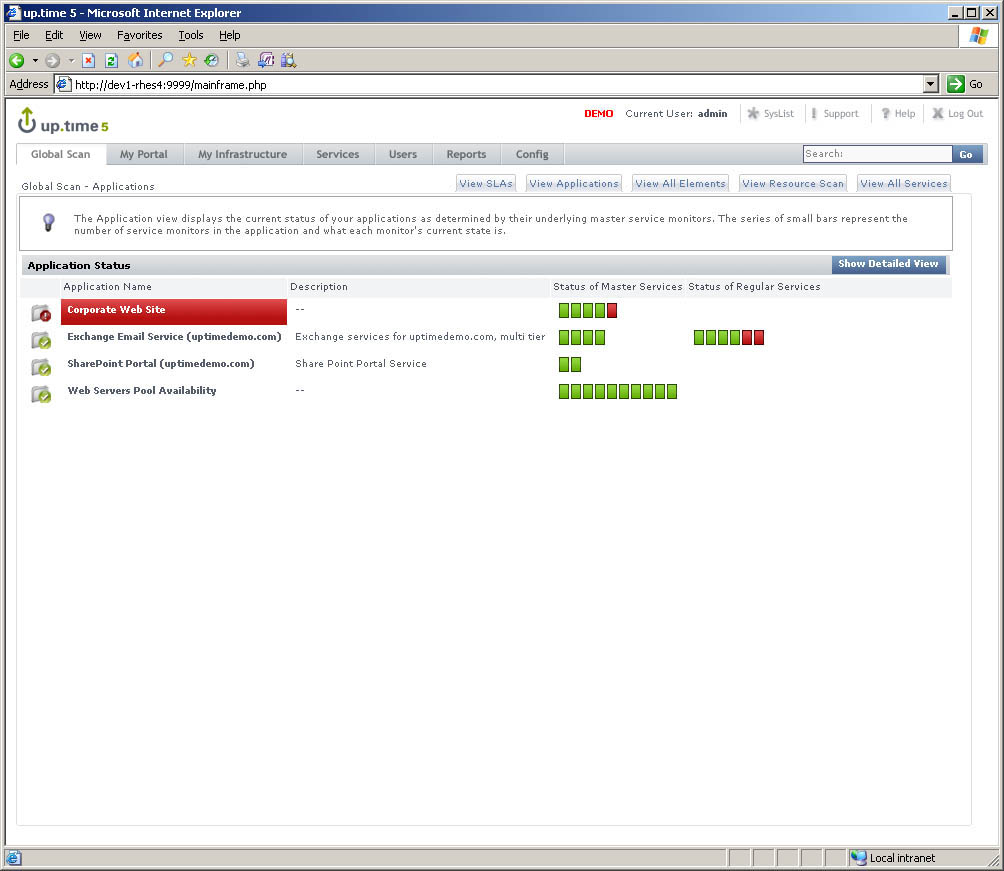Open the File menu
This screenshot has height=871, width=1004.
21,35
